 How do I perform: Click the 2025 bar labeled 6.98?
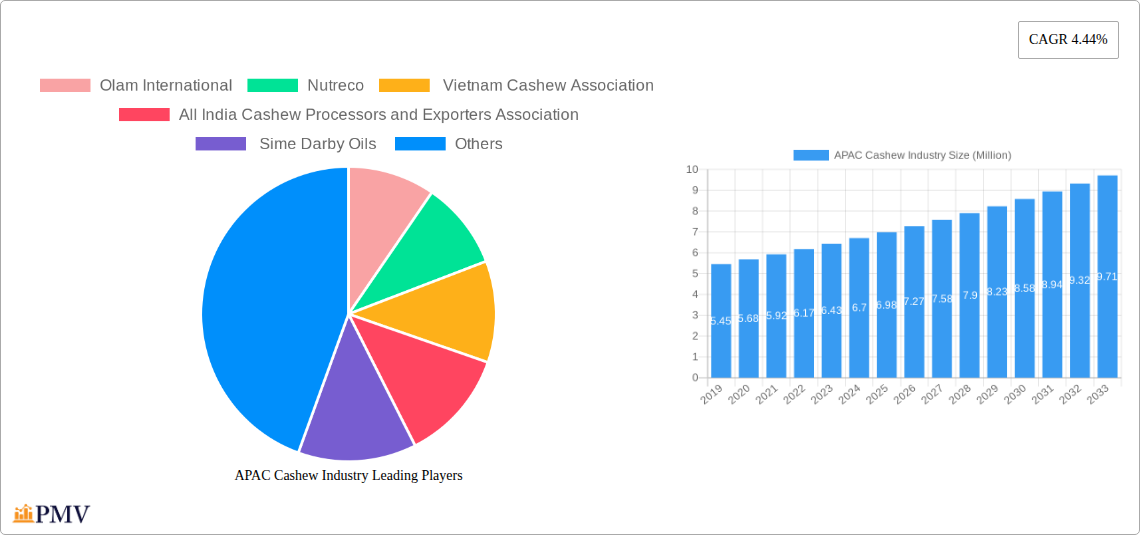[x=887, y=305]
